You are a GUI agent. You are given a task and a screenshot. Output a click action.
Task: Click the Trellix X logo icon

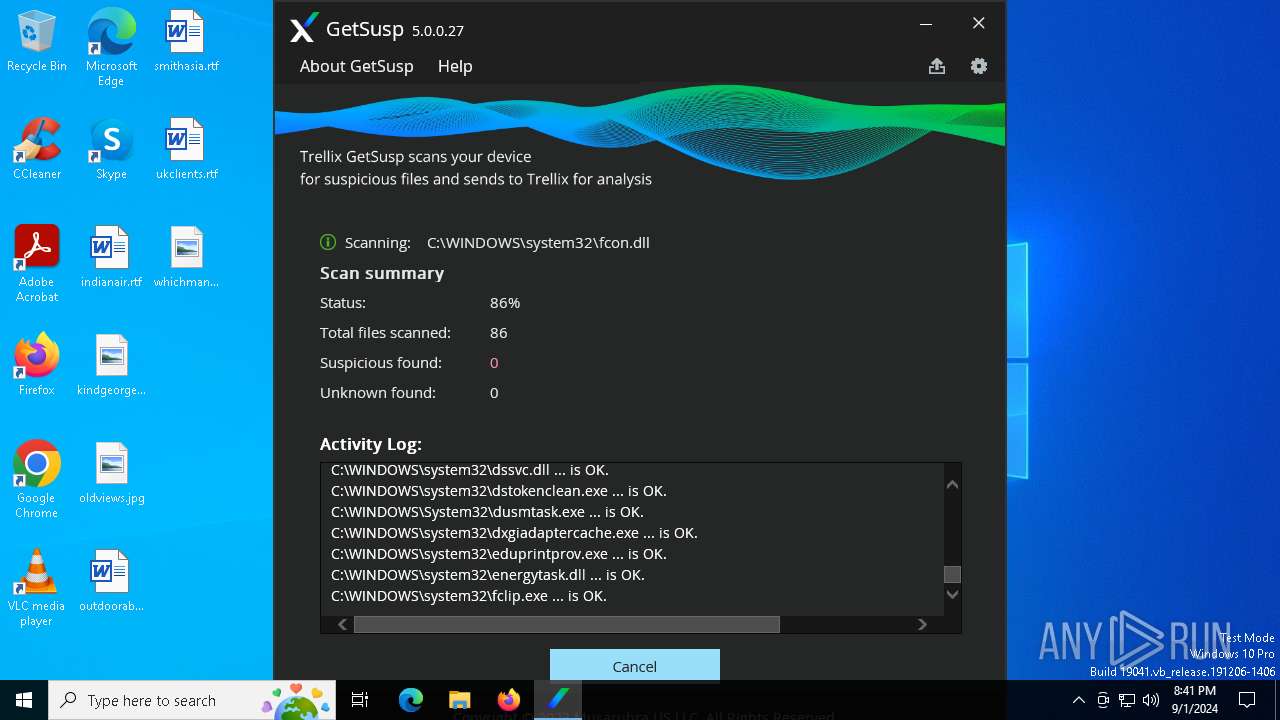click(x=304, y=28)
